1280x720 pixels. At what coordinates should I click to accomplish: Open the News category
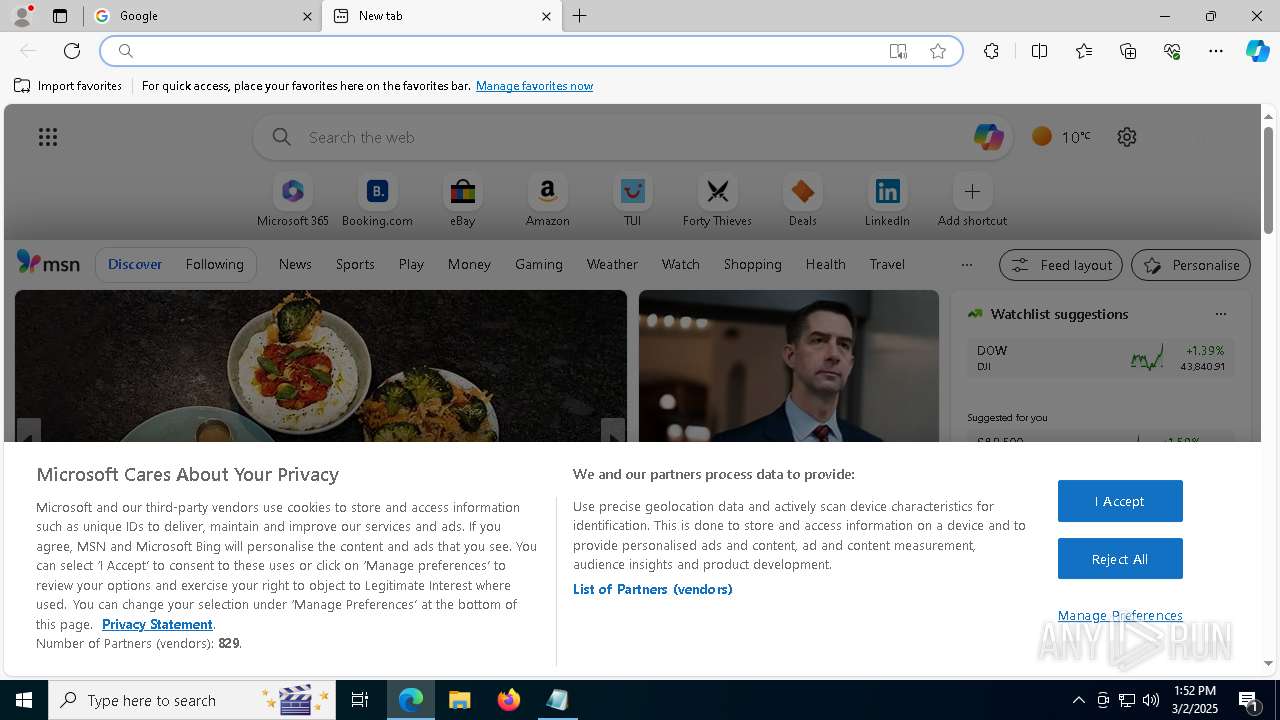click(x=295, y=264)
